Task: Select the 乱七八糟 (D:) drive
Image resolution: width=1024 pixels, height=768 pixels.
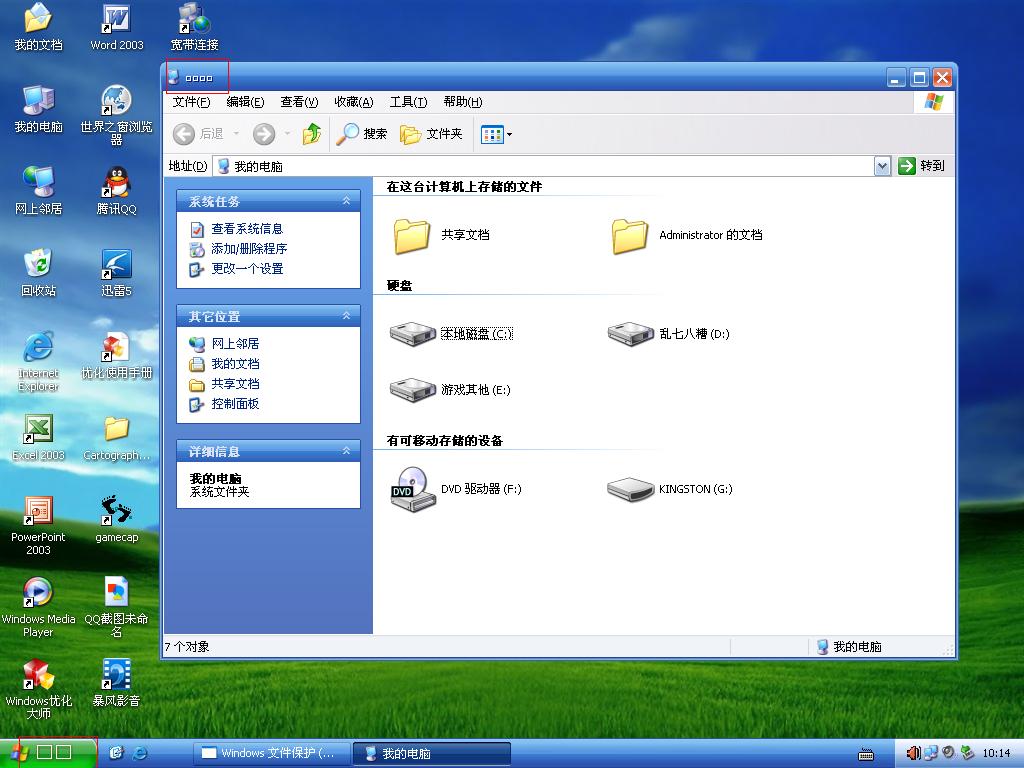Action: (x=669, y=334)
